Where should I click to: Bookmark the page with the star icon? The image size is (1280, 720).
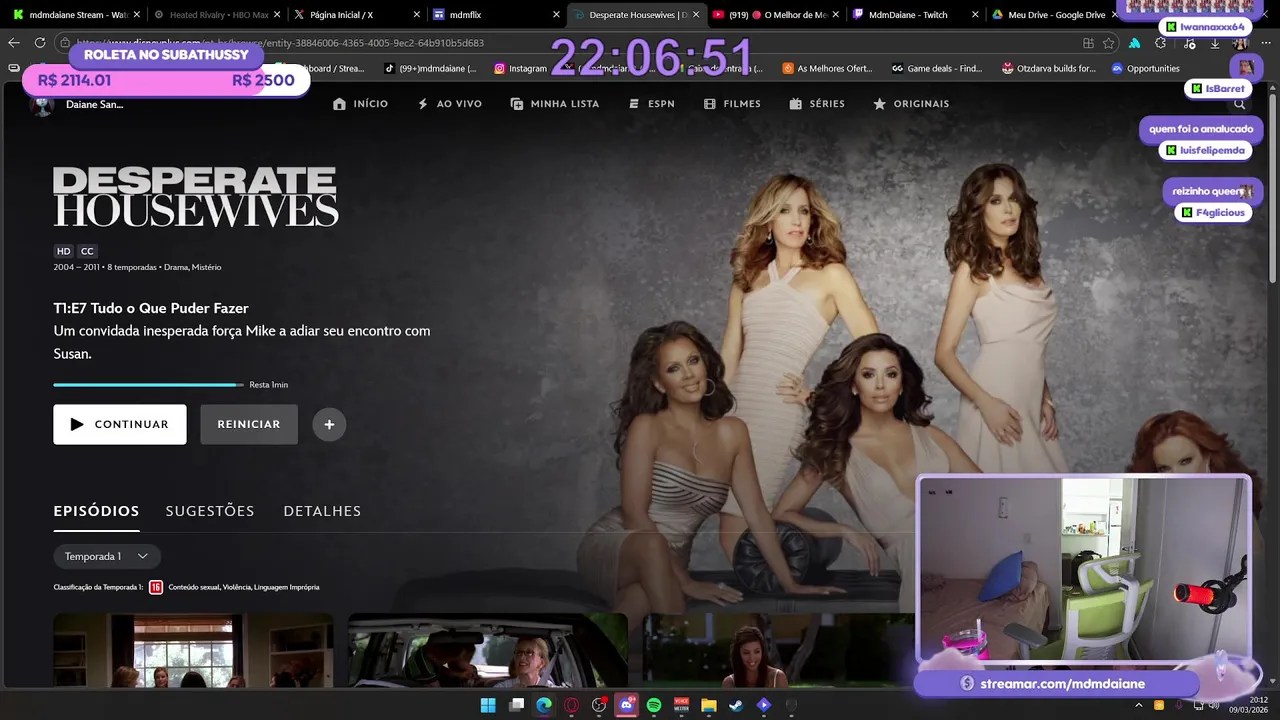pyautogui.click(x=1108, y=43)
